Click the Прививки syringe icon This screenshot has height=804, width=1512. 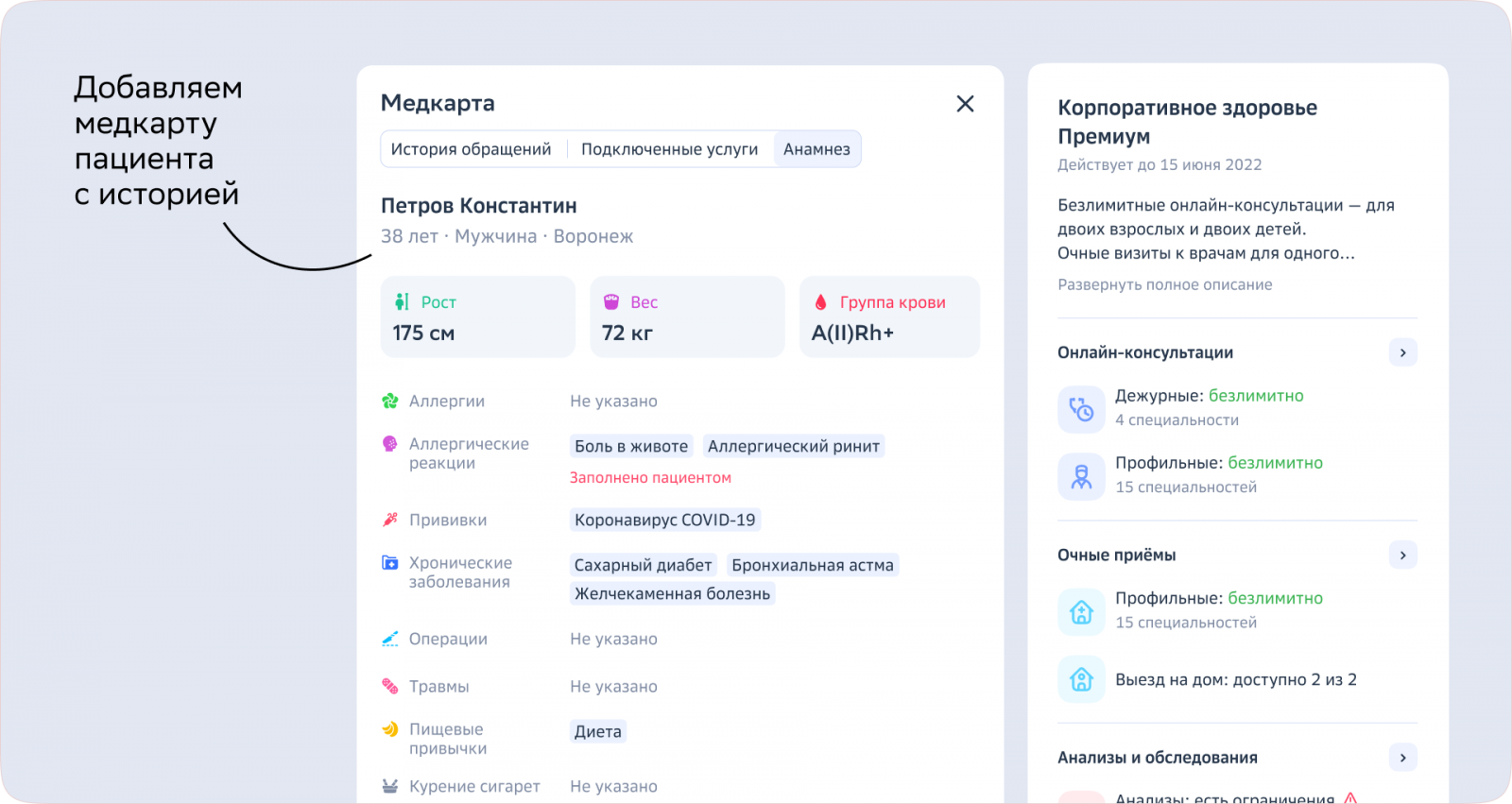[x=389, y=520]
